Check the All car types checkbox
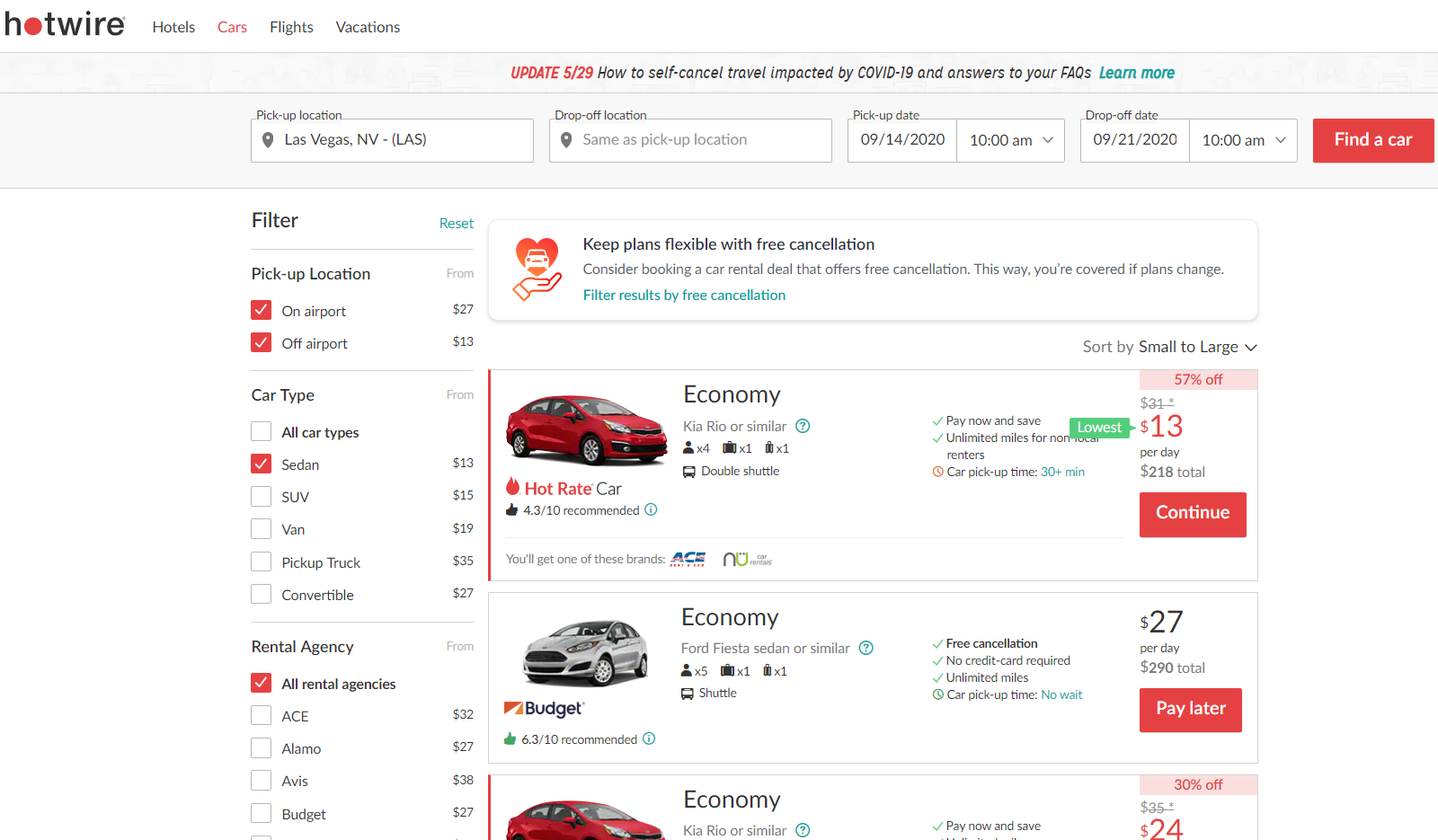 (262, 431)
